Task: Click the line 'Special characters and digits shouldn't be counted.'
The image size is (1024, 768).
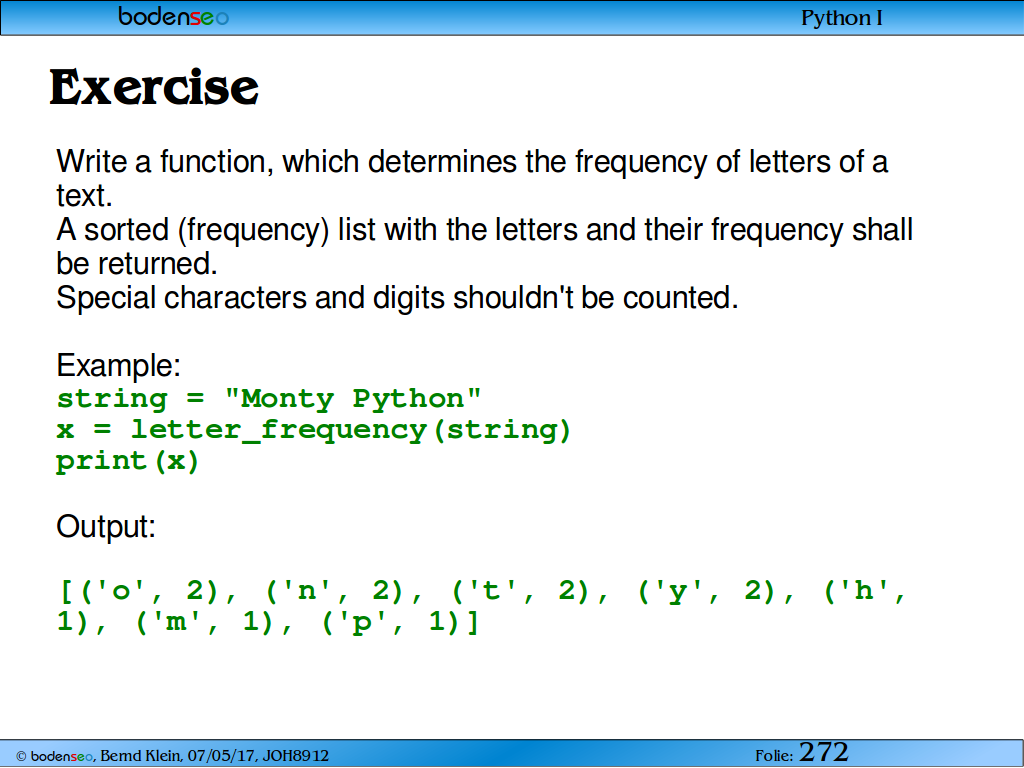Action: pos(397,298)
